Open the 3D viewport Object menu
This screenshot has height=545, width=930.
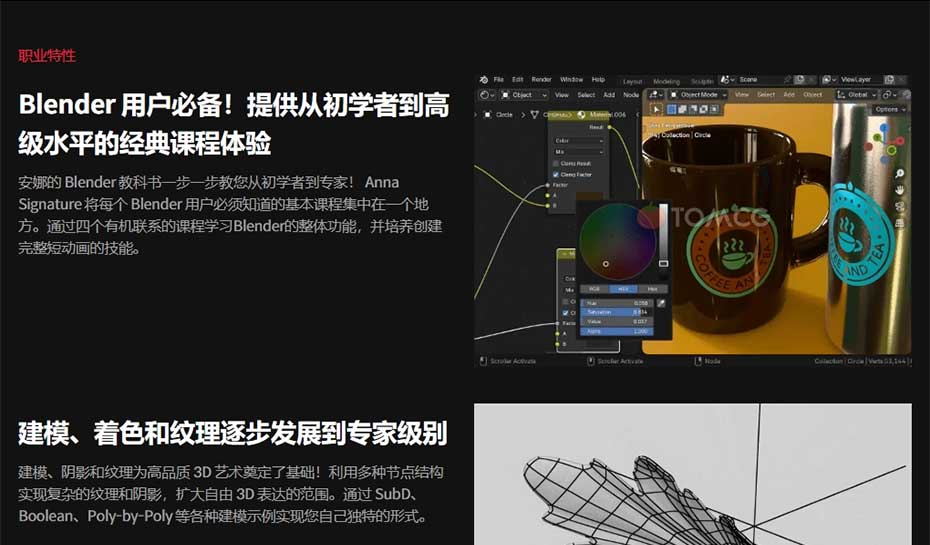click(813, 95)
